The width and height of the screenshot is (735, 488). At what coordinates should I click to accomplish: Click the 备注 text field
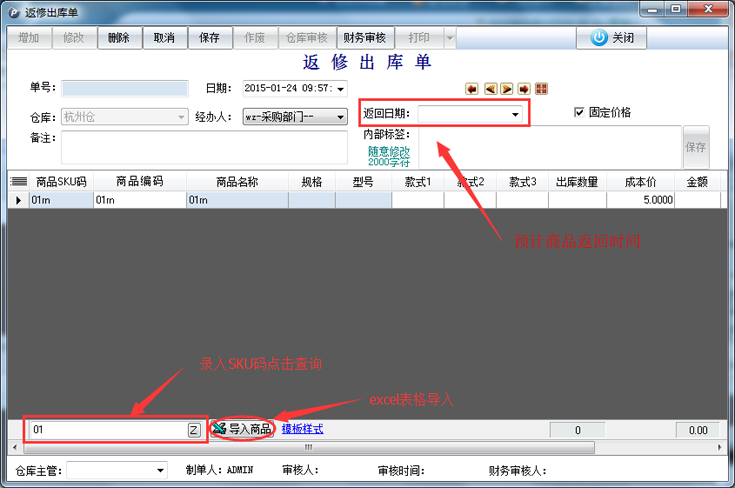coord(202,147)
